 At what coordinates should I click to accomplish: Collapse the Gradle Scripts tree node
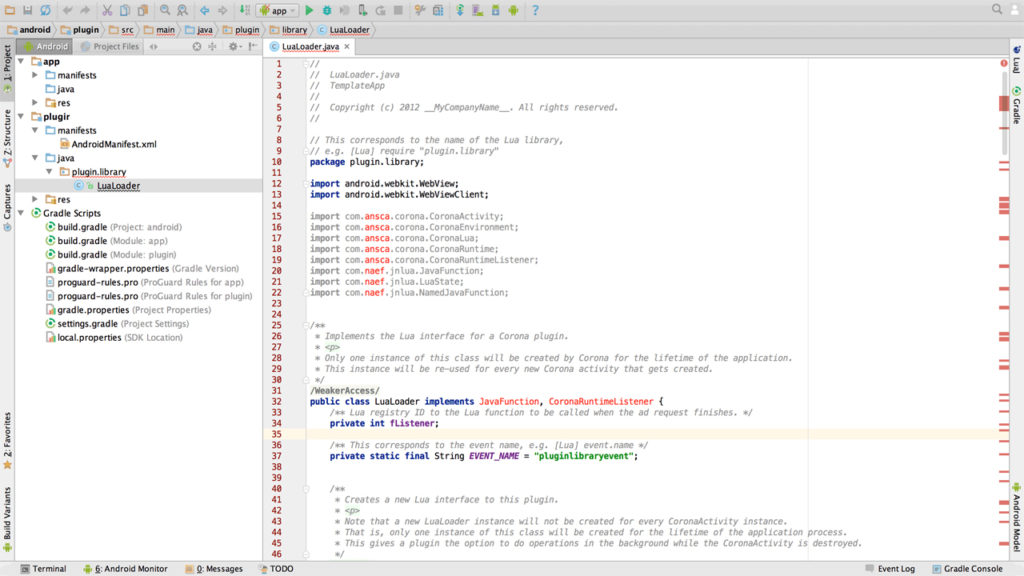coord(22,213)
